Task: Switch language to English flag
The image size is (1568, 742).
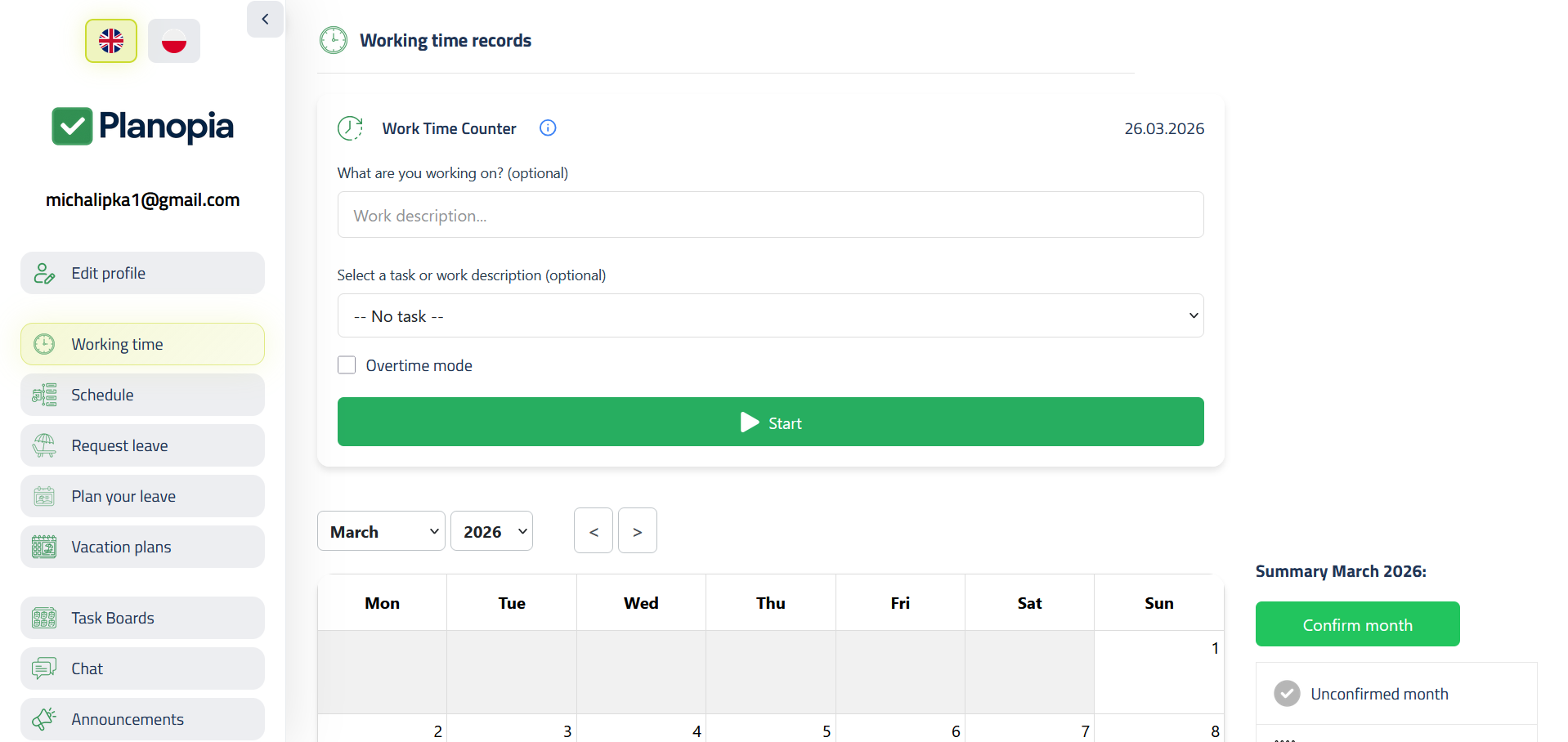Action: pos(111,41)
